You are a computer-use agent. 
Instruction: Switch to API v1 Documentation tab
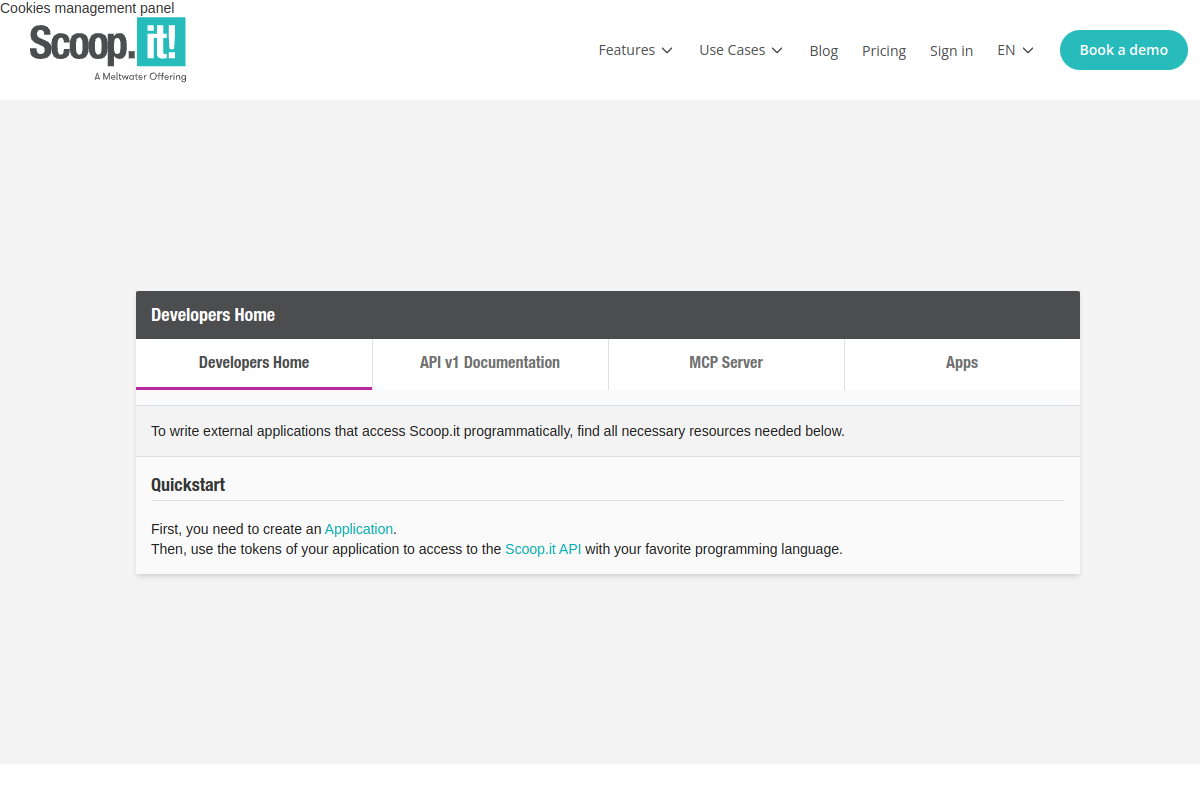tap(490, 363)
